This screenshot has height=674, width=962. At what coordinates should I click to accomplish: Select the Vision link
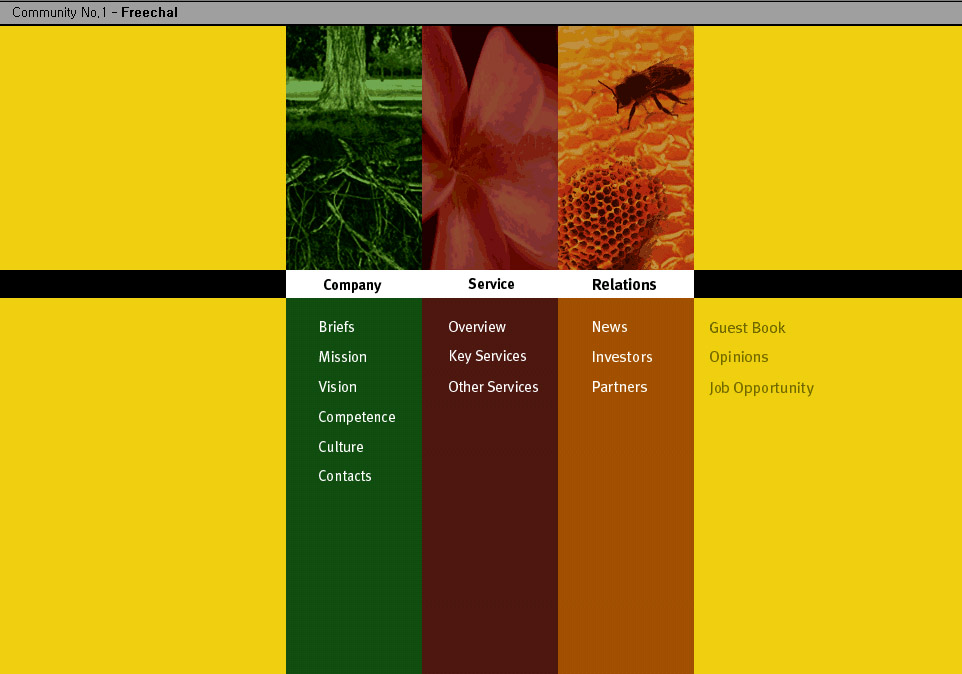[x=337, y=387]
